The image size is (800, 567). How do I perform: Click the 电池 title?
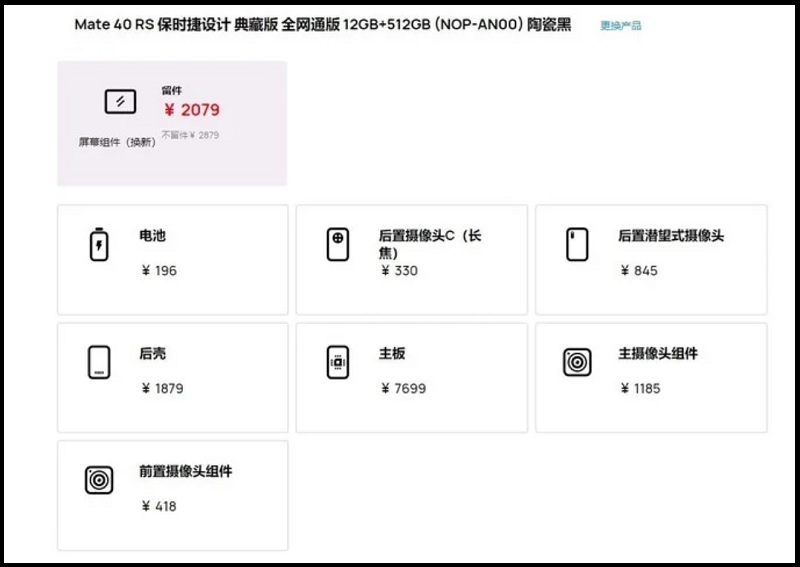(153, 236)
